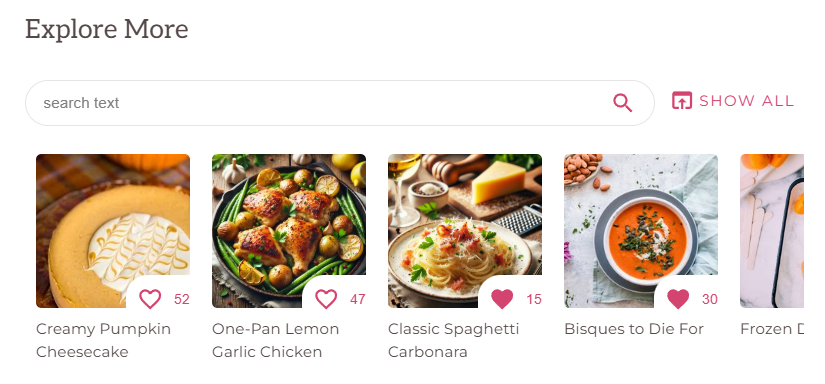Click the Show All expand icon

(x=682, y=100)
